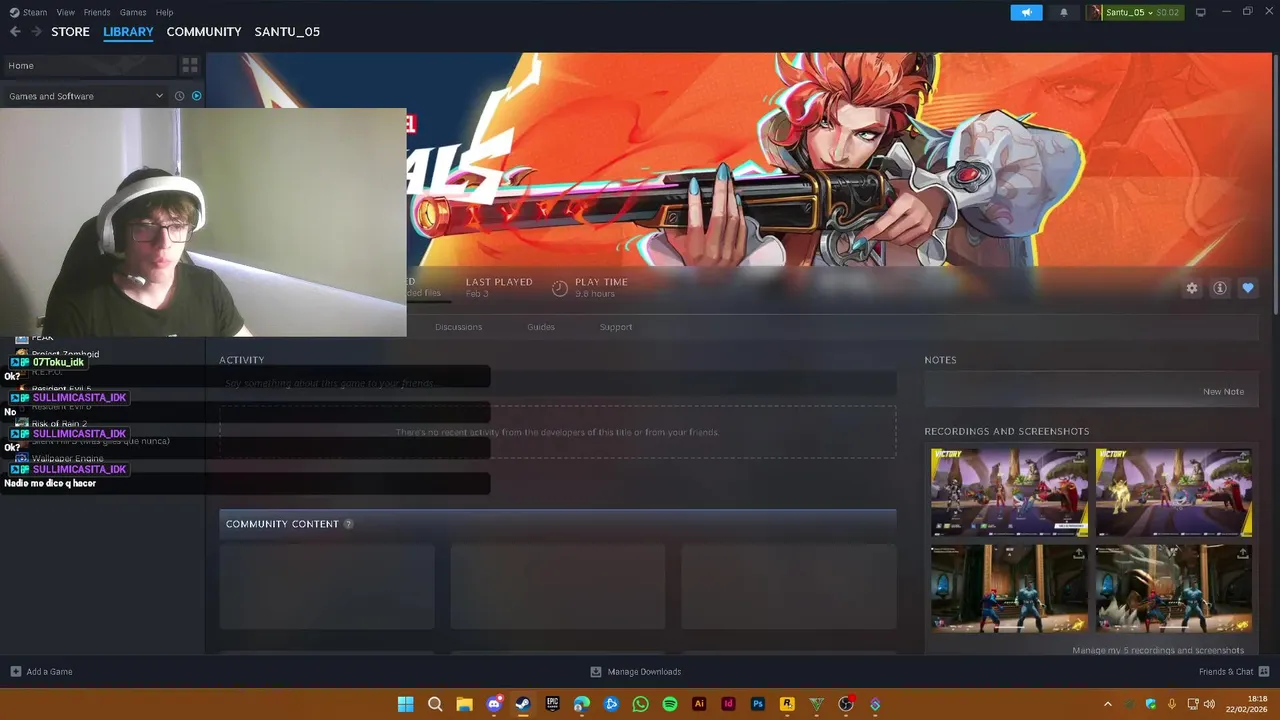Open Manage Downloads icon at bottom
1280x720 pixels.
pos(596,672)
